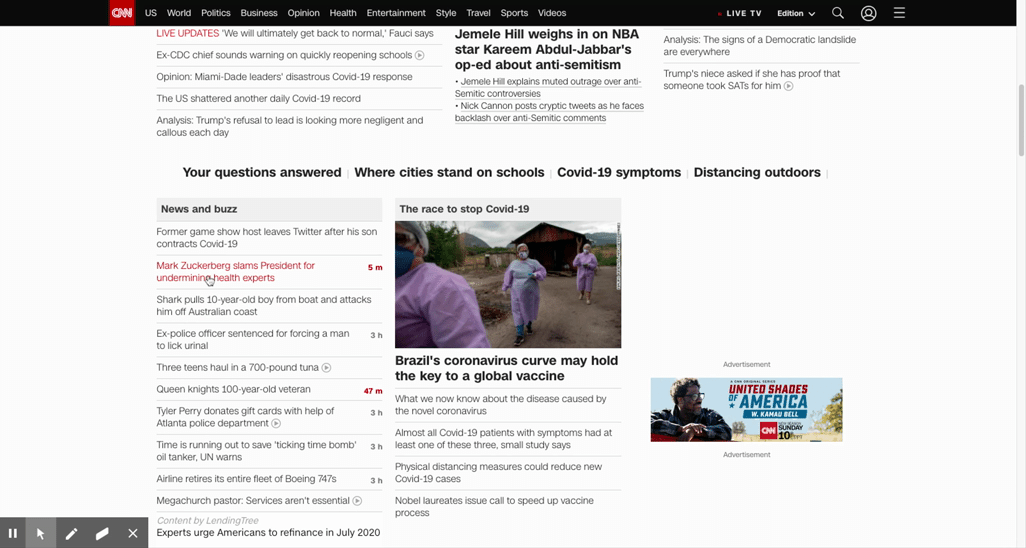This screenshot has width=1026, height=548.
Task: Play video icon beside 700-pound tuna
Action: pos(327,368)
